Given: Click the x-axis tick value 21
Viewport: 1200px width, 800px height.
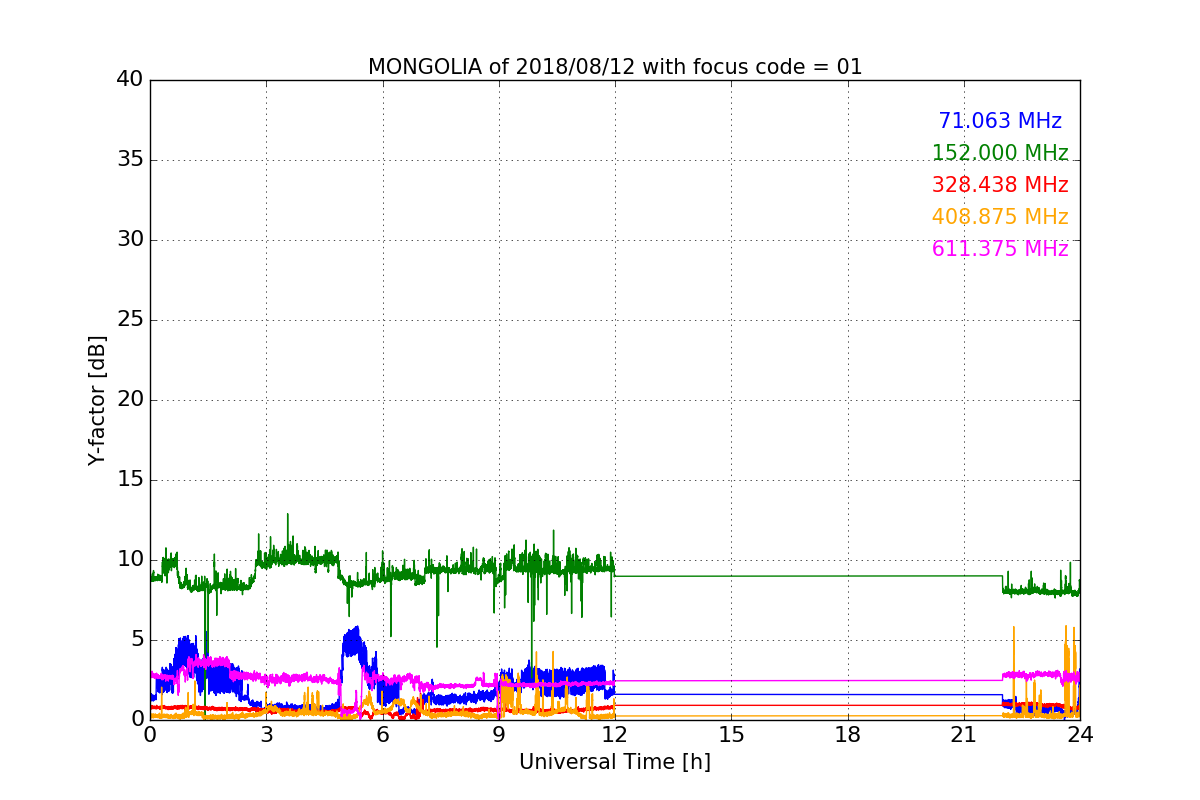Looking at the screenshot, I should (x=964, y=734).
